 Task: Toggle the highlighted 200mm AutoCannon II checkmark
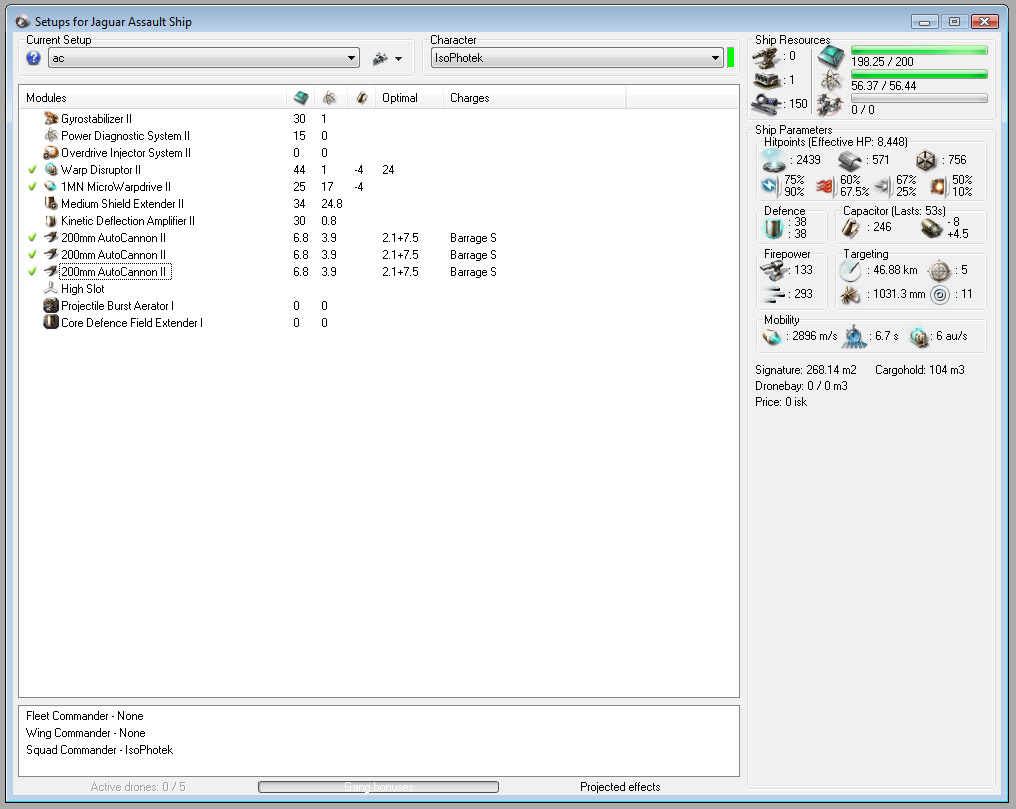point(32,271)
